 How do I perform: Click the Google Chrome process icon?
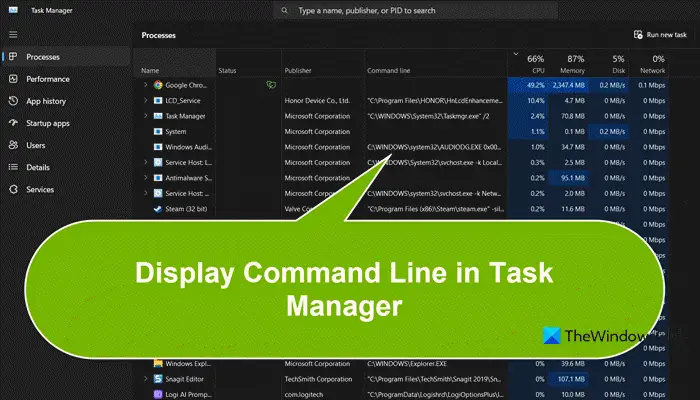coord(158,85)
